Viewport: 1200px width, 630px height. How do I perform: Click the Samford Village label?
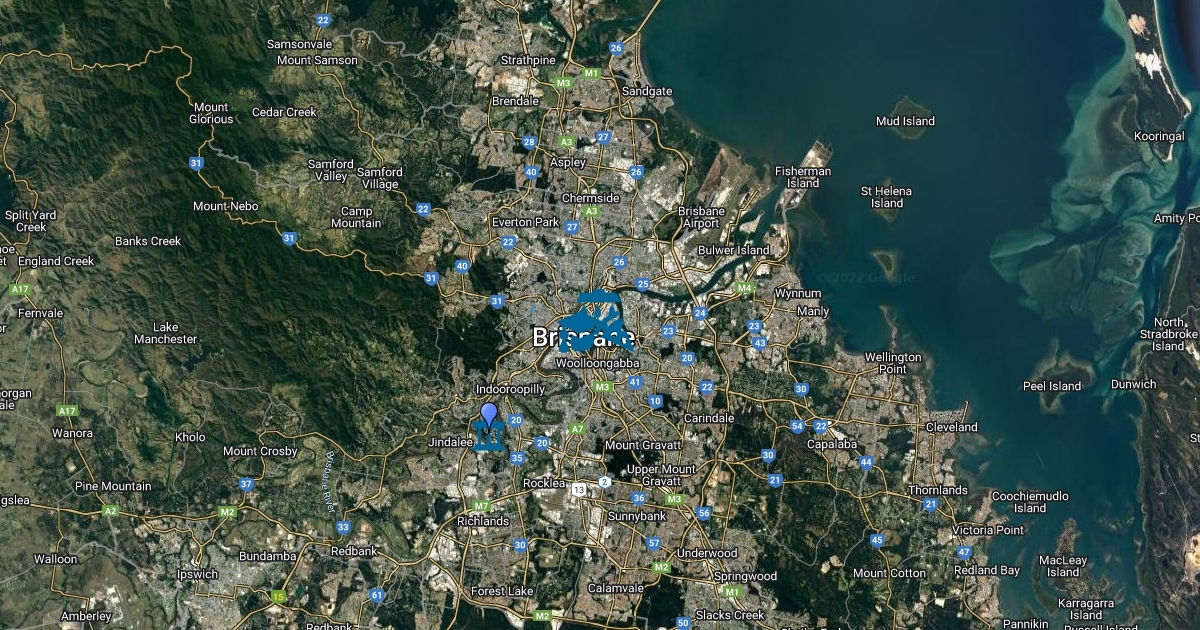[380, 178]
